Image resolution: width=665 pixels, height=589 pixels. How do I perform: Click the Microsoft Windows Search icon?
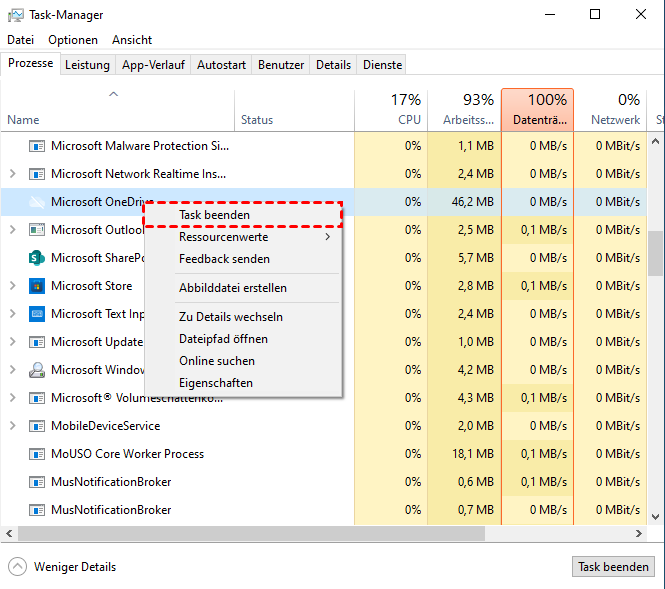37,370
